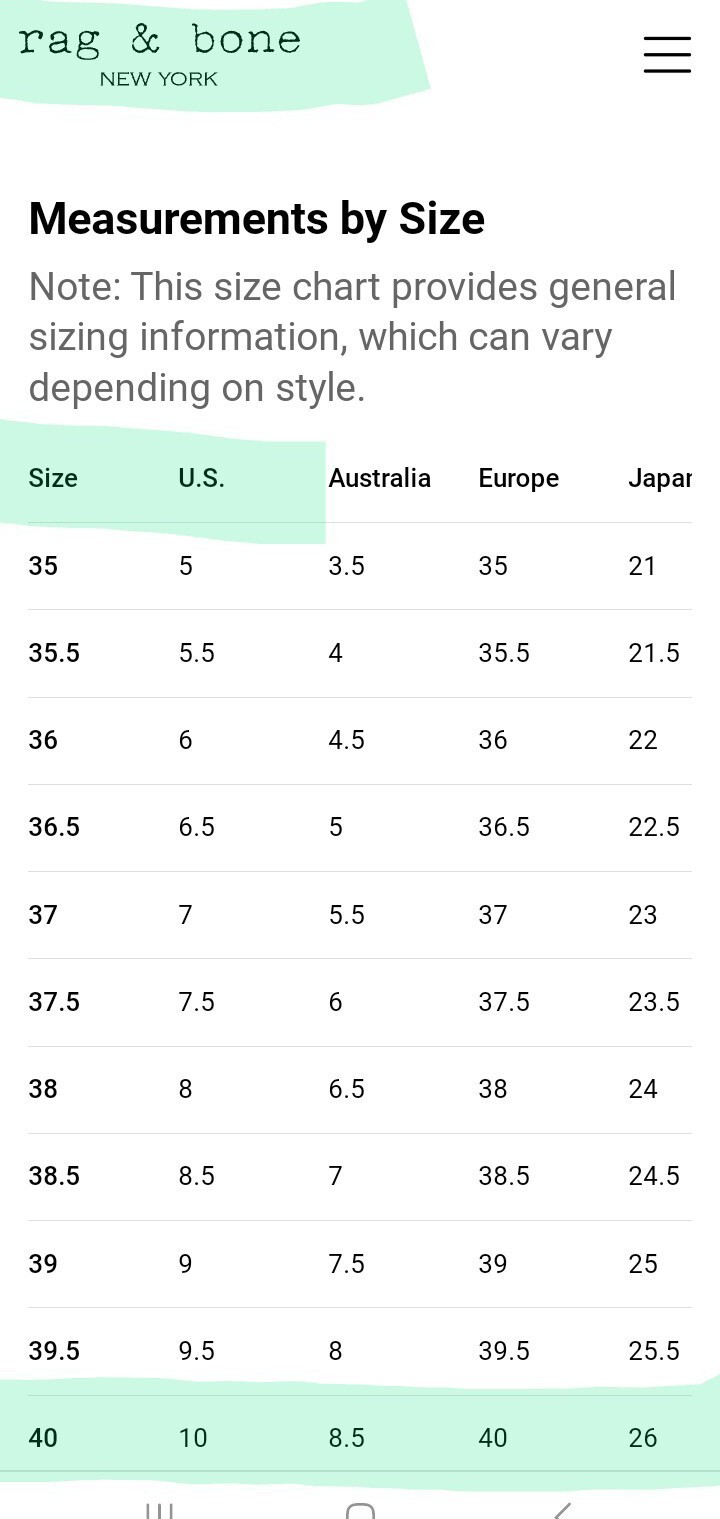Click the size chart note text
720x1519 pixels.
tap(352, 337)
